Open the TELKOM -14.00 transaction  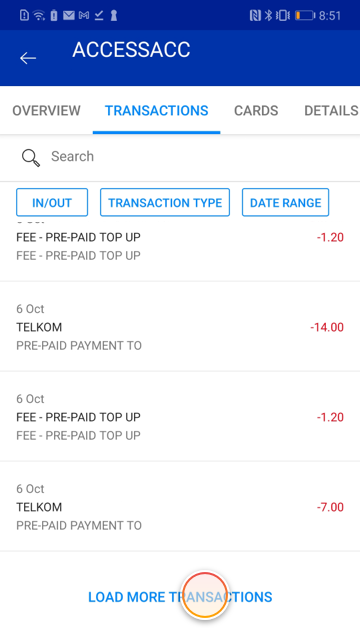(x=180, y=327)
